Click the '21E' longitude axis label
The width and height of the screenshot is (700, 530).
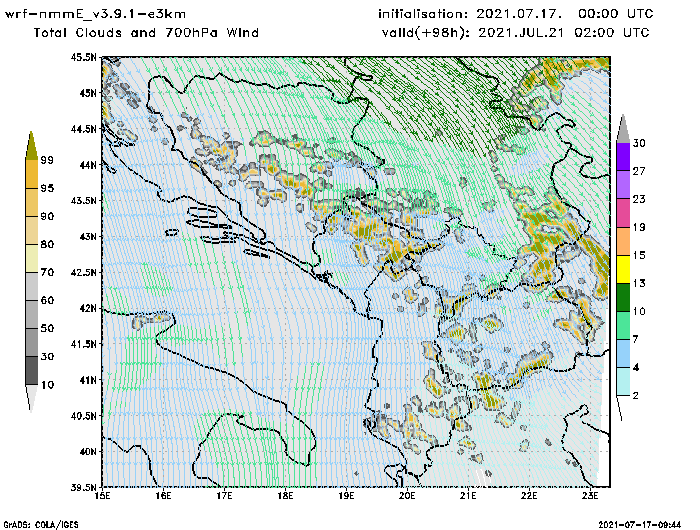(x=468, y=496)
